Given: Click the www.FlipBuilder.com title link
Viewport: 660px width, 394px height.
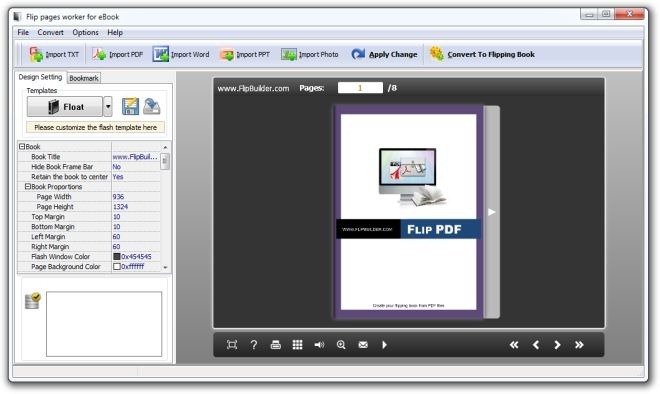Looking at the screenshot, I should point(253,88).
